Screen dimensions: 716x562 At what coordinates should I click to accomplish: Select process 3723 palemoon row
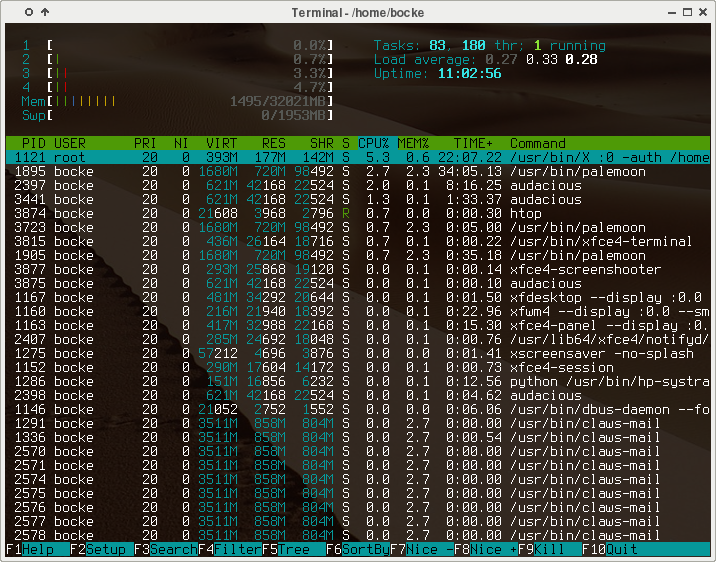click(358, 227)
